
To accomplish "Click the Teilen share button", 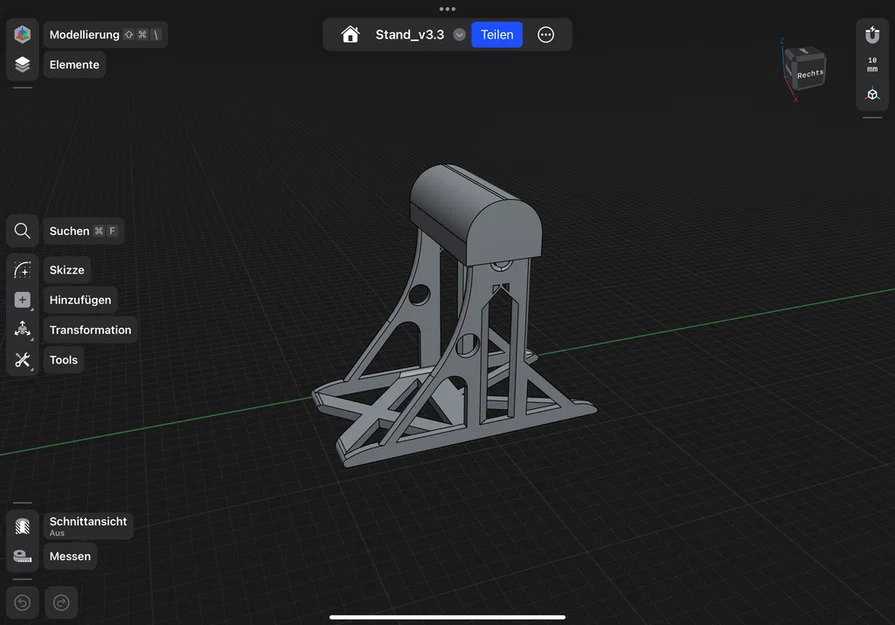I will 497,35.
